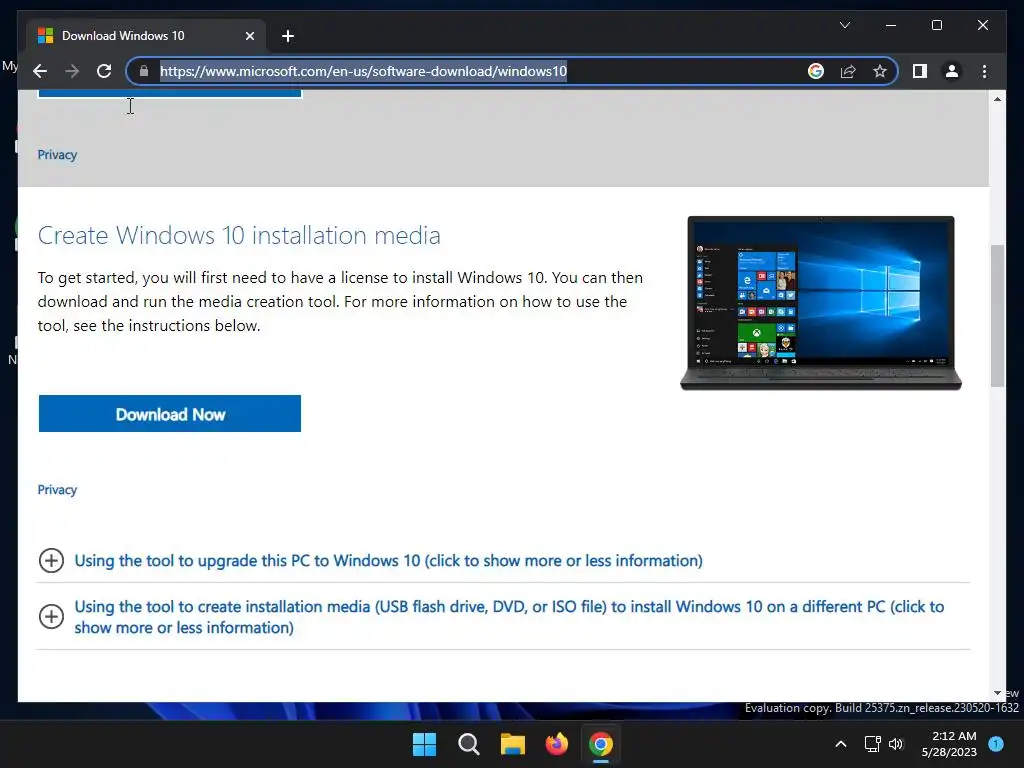
Task: Show hidden system tray icons
Action: pos(841,744)
